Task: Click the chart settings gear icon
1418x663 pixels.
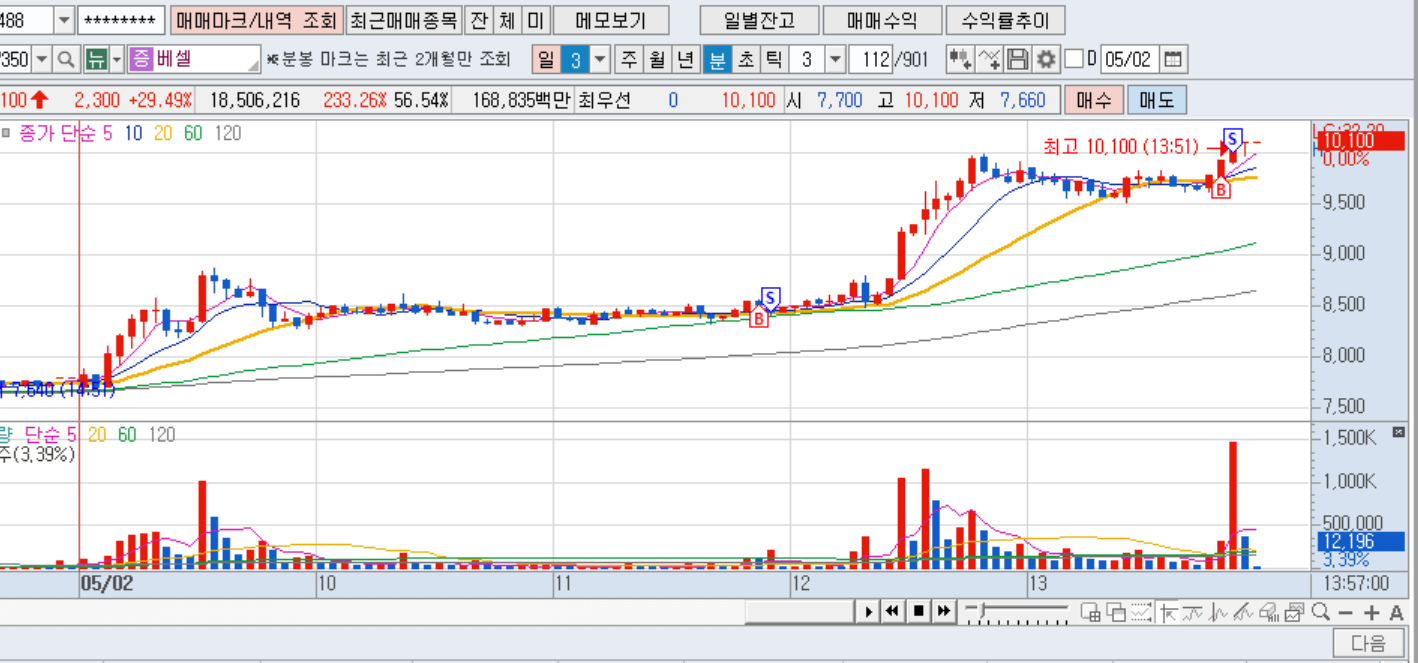Action: [x=1046, y=60]
